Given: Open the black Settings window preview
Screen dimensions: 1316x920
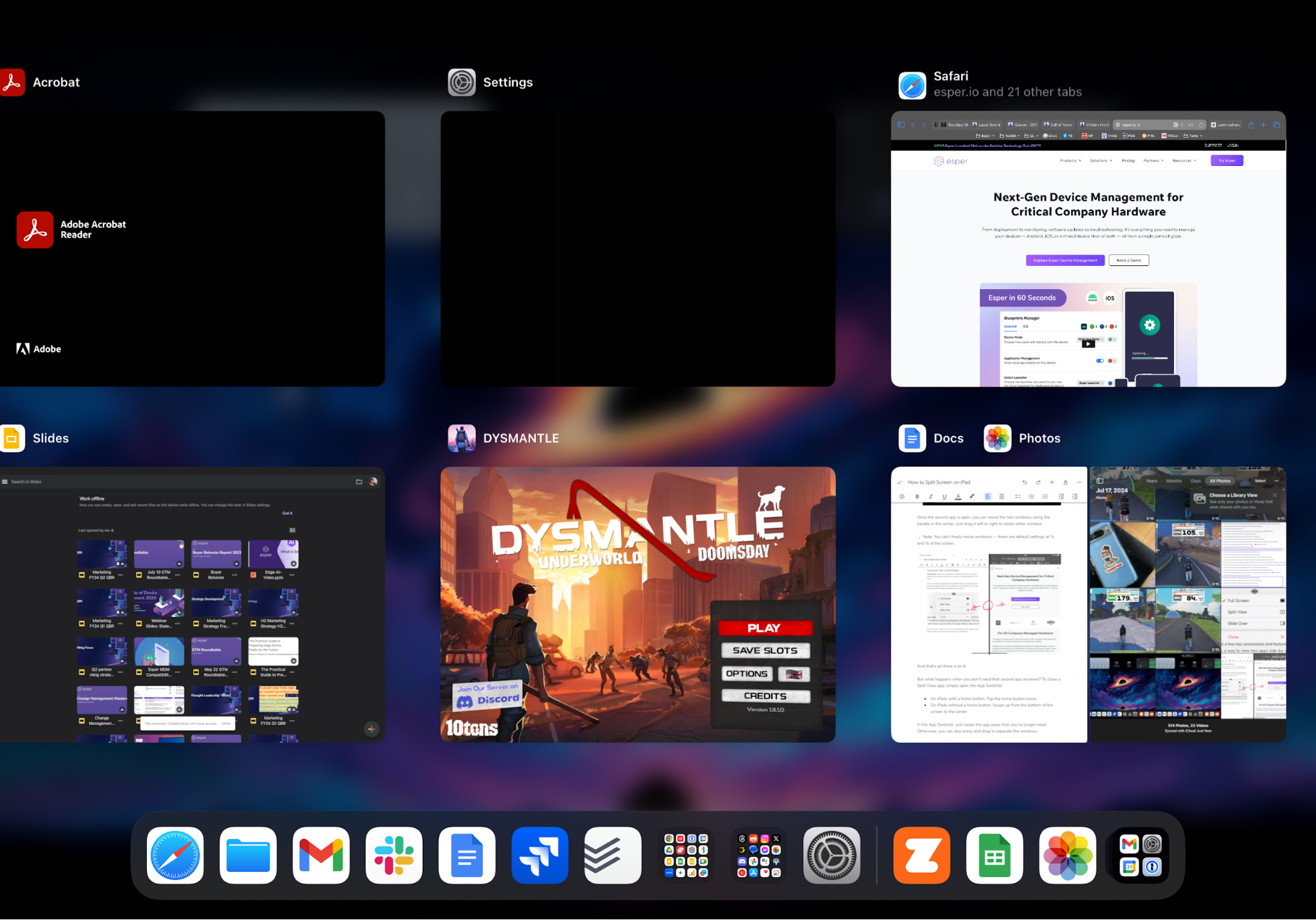Looking at the screenshot, I should point(637,248).
